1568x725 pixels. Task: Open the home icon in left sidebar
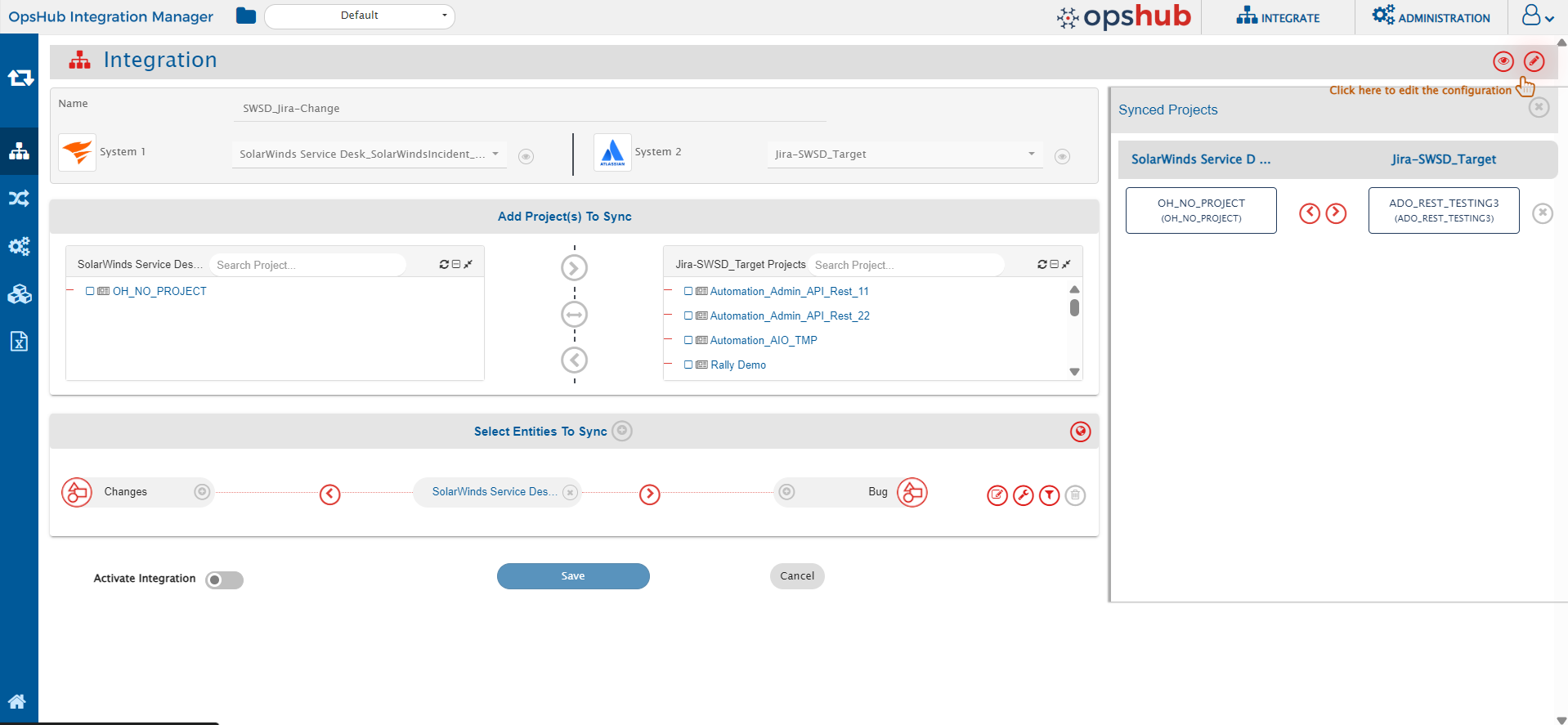[x=18, y=701]
